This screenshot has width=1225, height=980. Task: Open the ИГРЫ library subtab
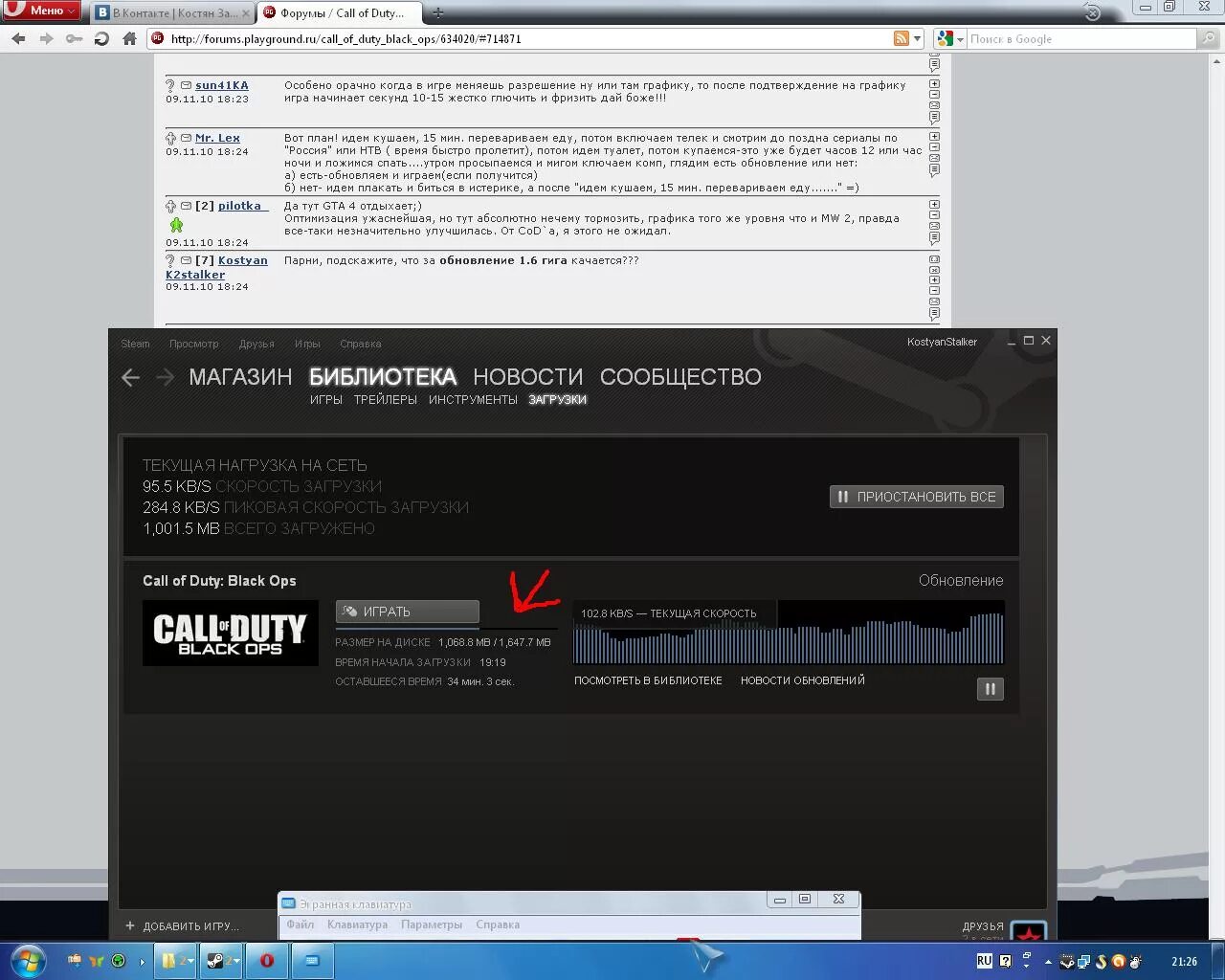tap(326, 400)
